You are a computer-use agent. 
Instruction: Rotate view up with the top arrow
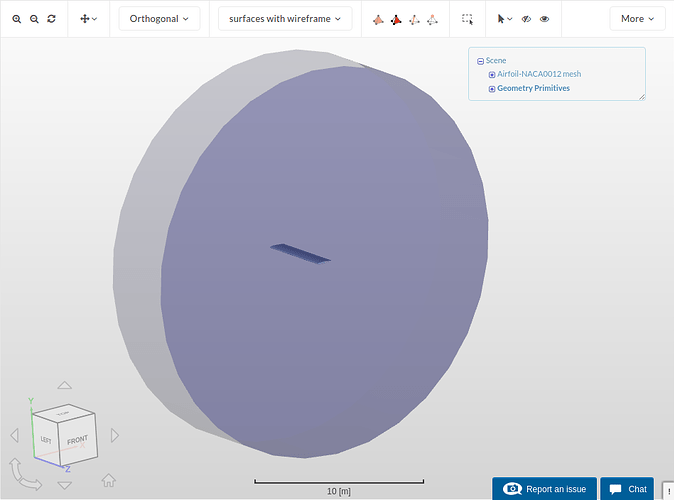pyautogui.click(x=64, y=385)
